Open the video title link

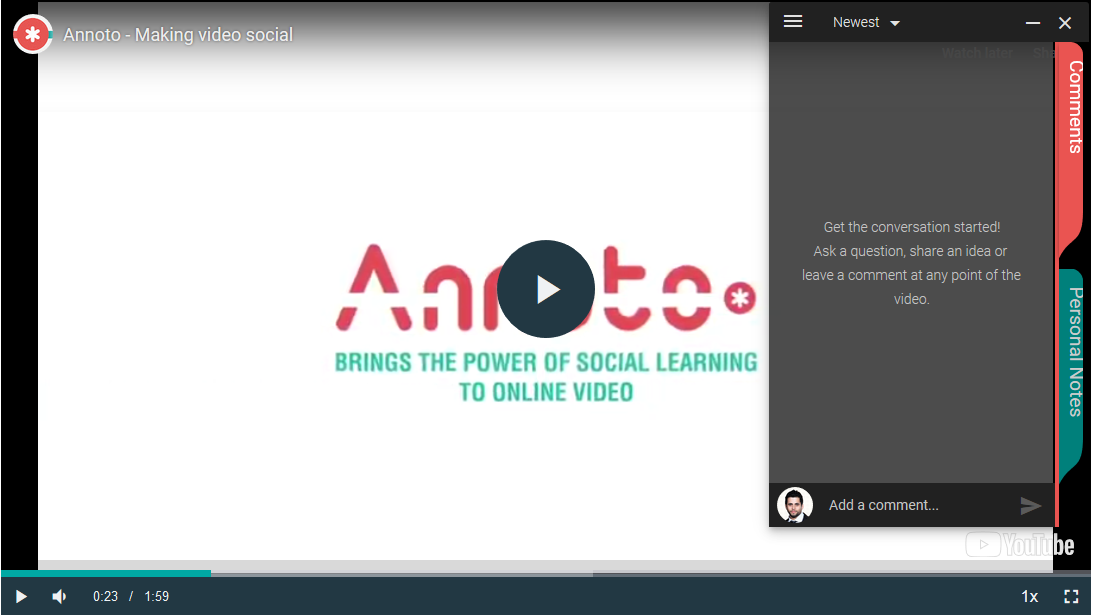(178, 34)
